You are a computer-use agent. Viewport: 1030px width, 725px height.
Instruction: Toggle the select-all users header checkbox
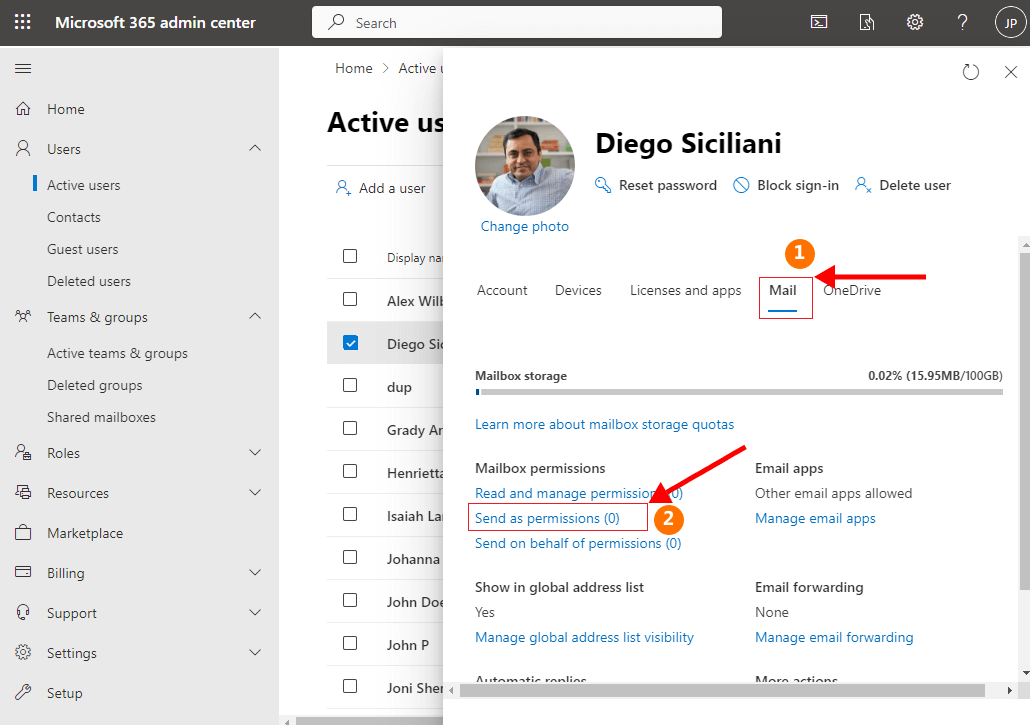tap(350, 256)
